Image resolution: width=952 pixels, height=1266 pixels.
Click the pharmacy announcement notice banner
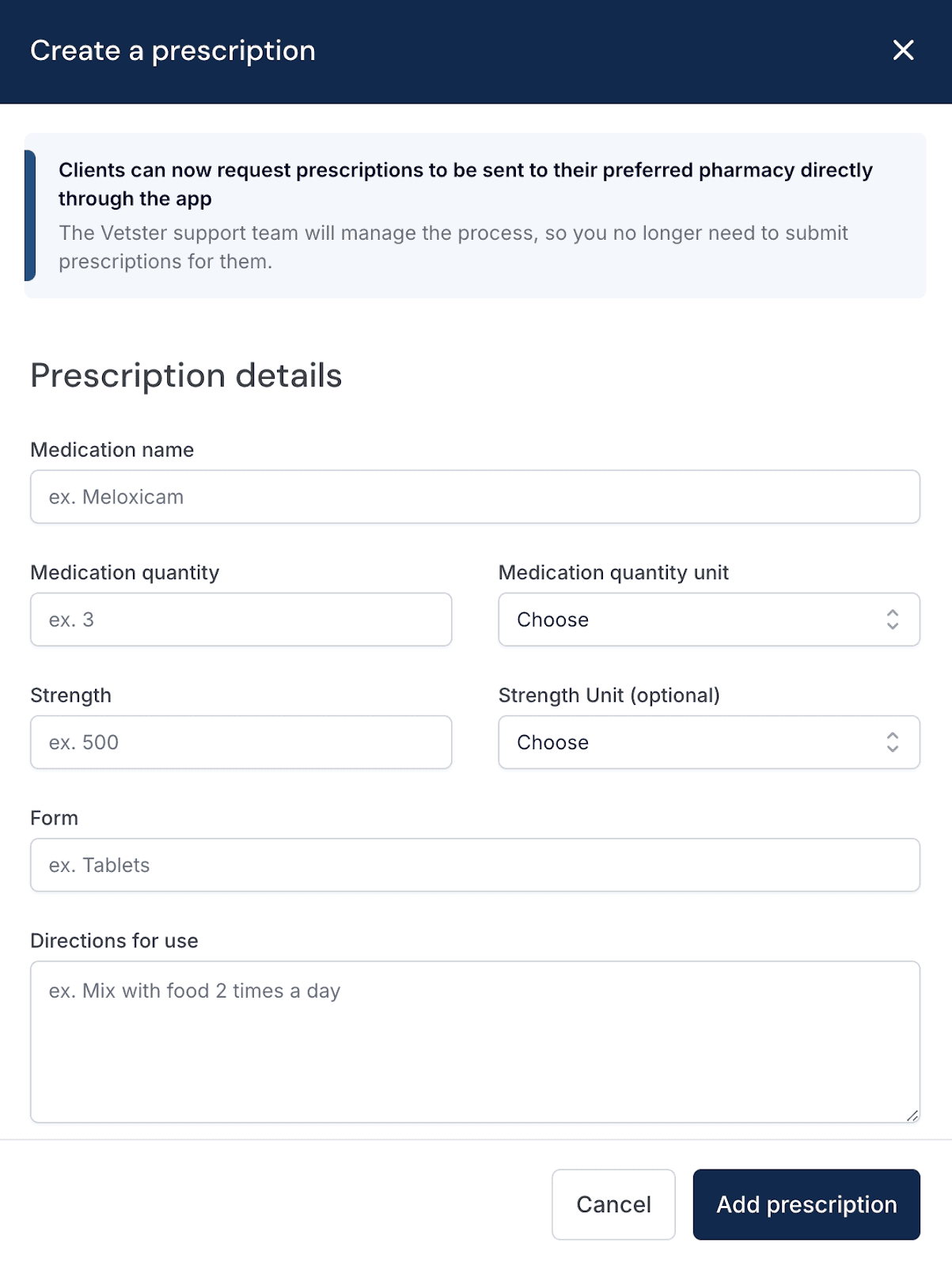point(475,214)
